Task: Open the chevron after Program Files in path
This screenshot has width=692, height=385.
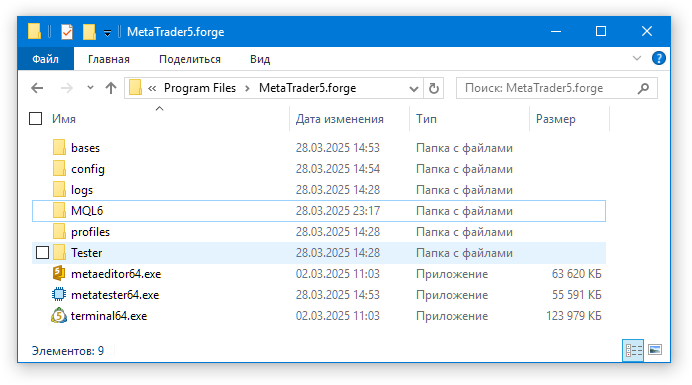Action: tap(248, 88)
